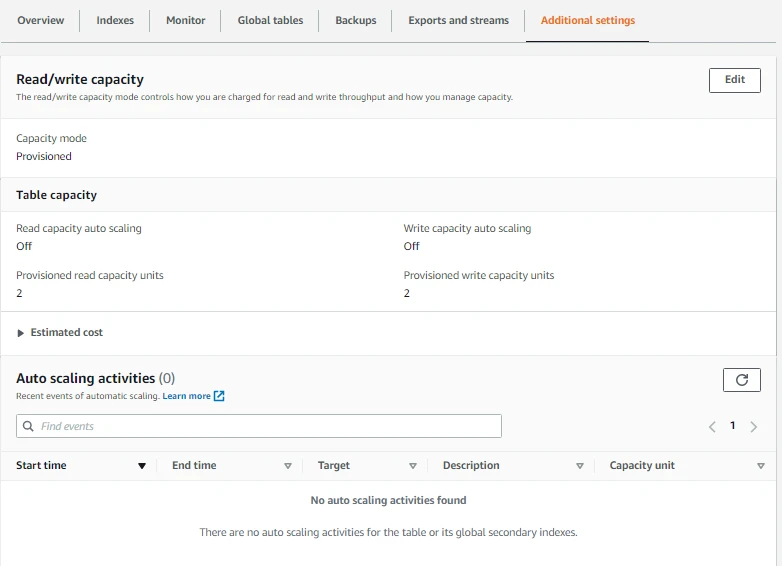Viewport: 782px width, 566px height.
Task: Click the Find events search field
Action: [260, 426]
